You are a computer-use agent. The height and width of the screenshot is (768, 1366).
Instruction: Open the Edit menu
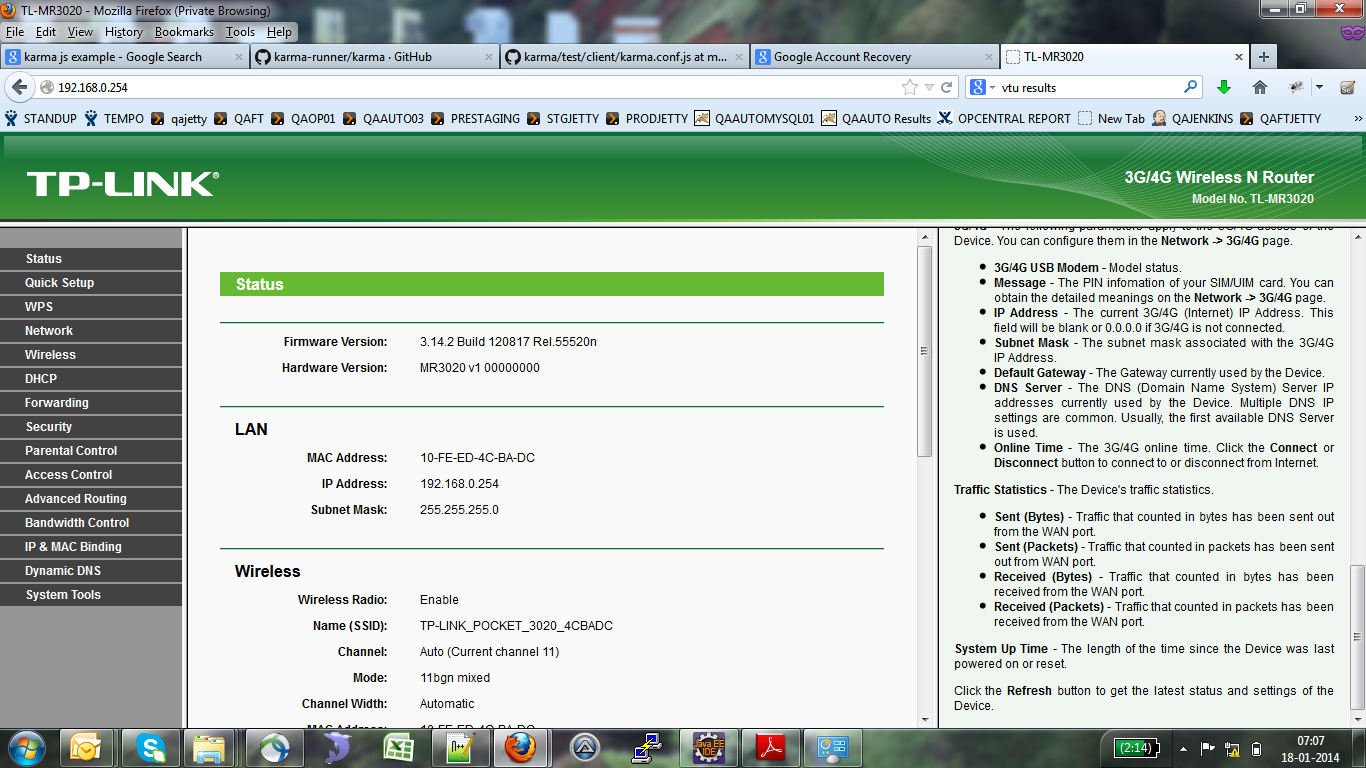click(46, 32)
